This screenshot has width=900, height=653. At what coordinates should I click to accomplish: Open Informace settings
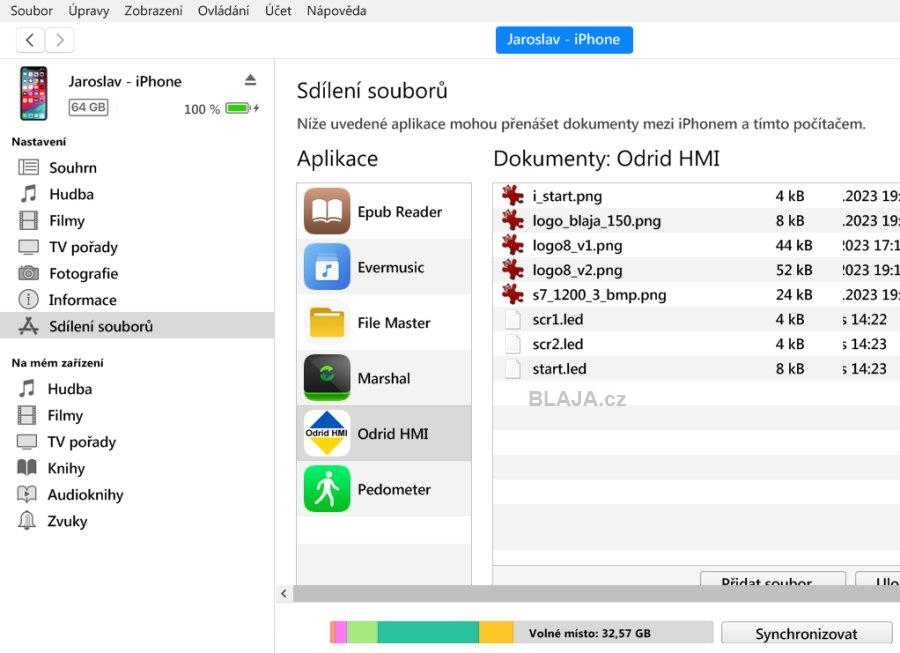click(137, 300)
